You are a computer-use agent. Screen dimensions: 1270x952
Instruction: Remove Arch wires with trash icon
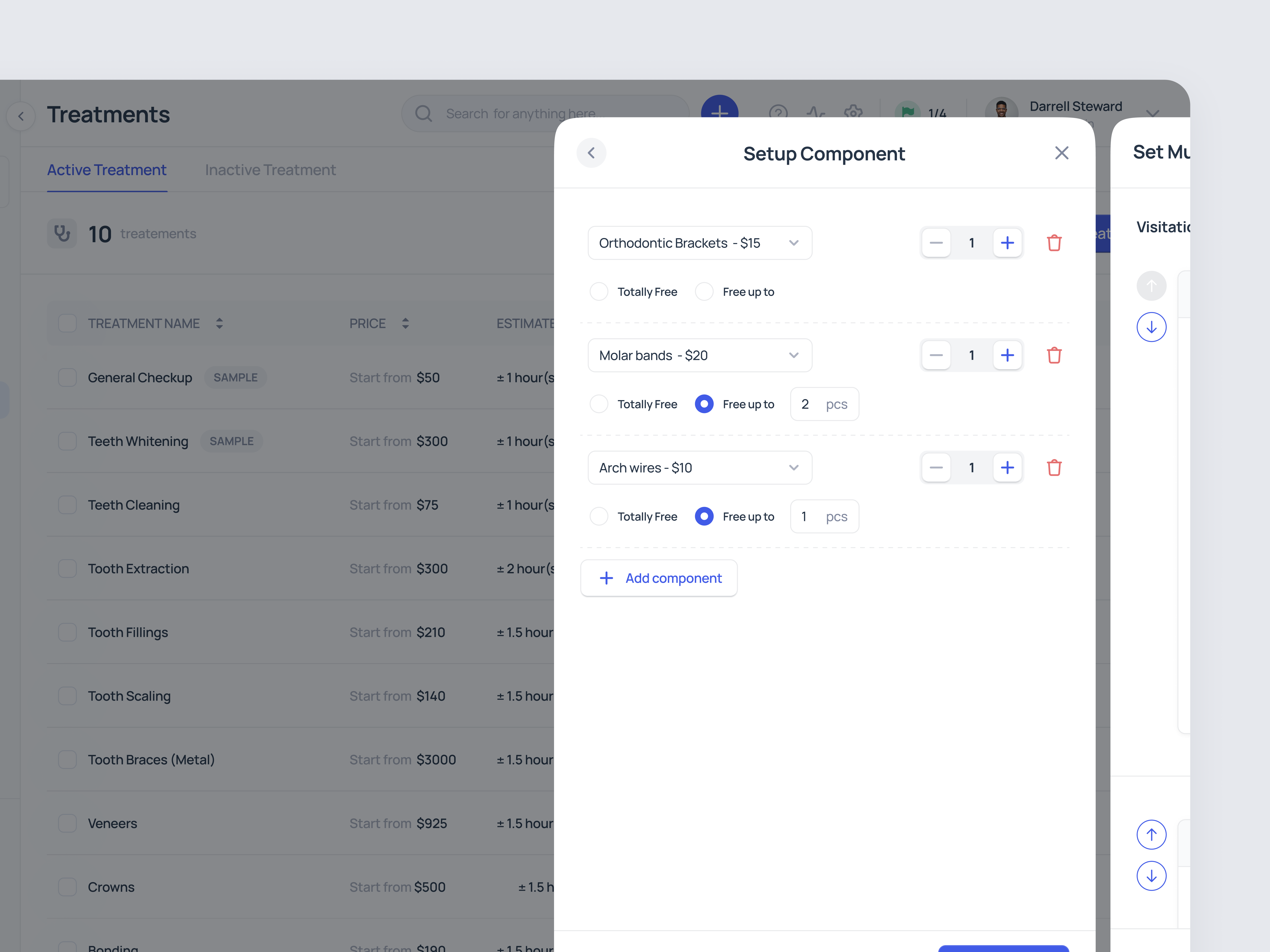pyautogui.click(x=1054, y=468)
